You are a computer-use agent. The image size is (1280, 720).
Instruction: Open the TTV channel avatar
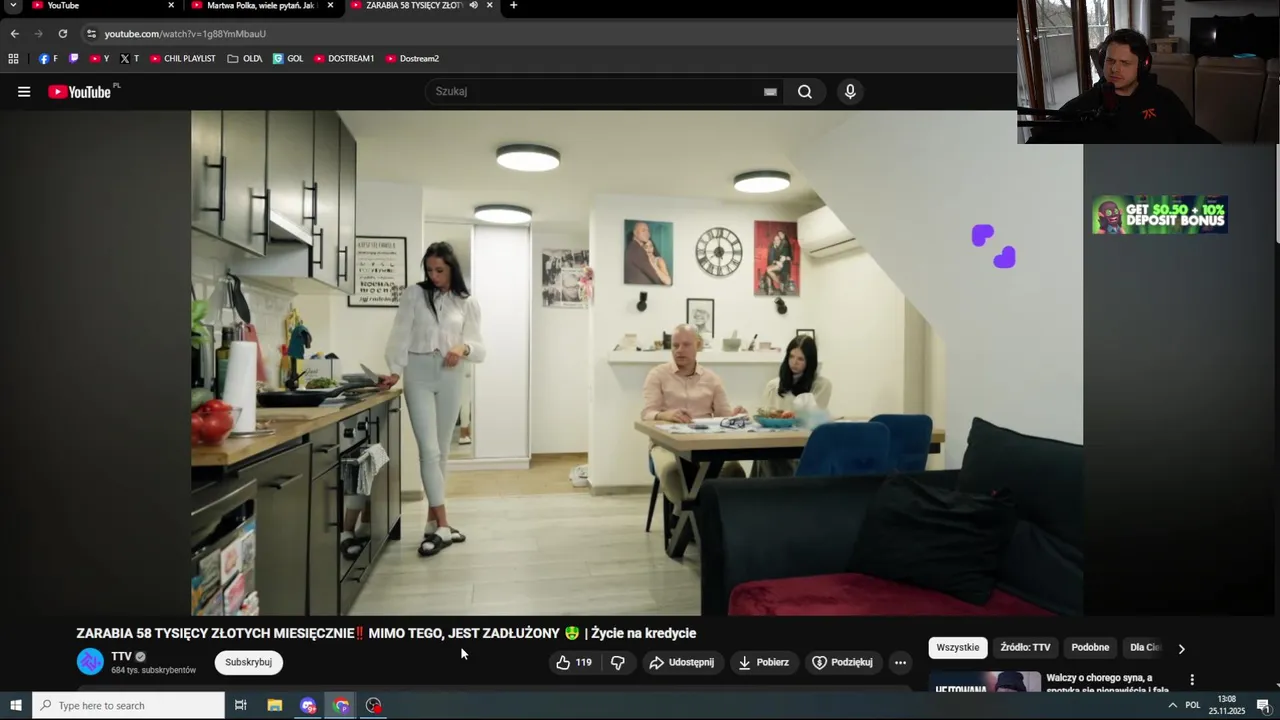(90, 662)
